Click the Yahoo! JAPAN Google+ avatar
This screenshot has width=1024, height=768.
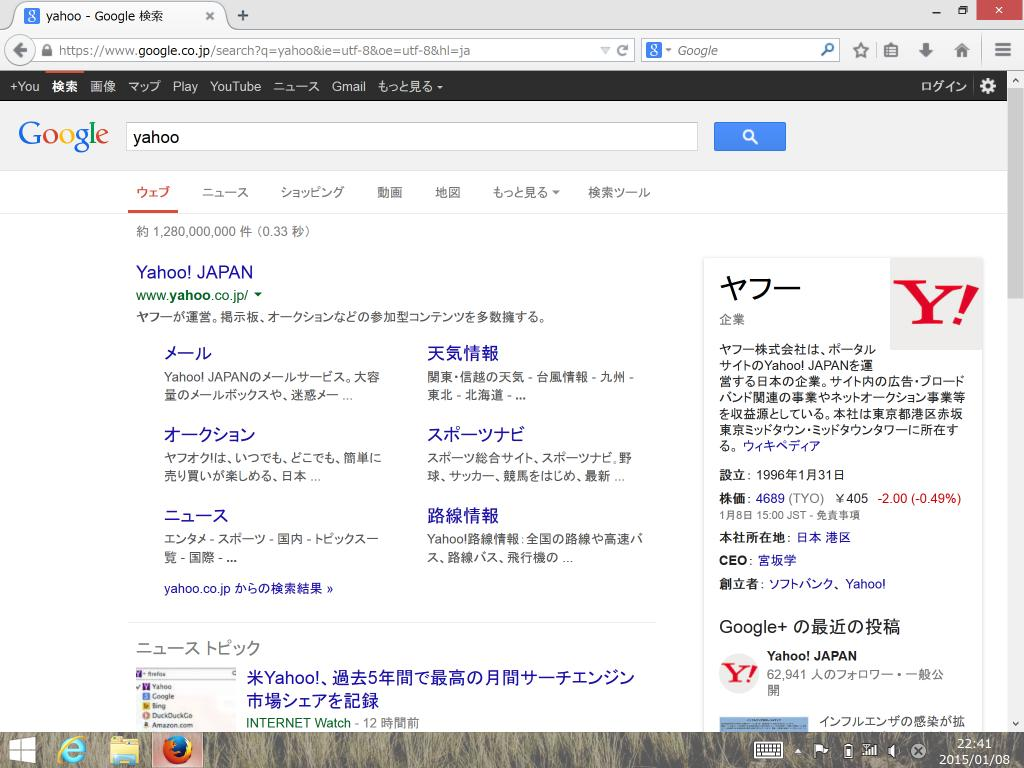(x=738, y=673)
